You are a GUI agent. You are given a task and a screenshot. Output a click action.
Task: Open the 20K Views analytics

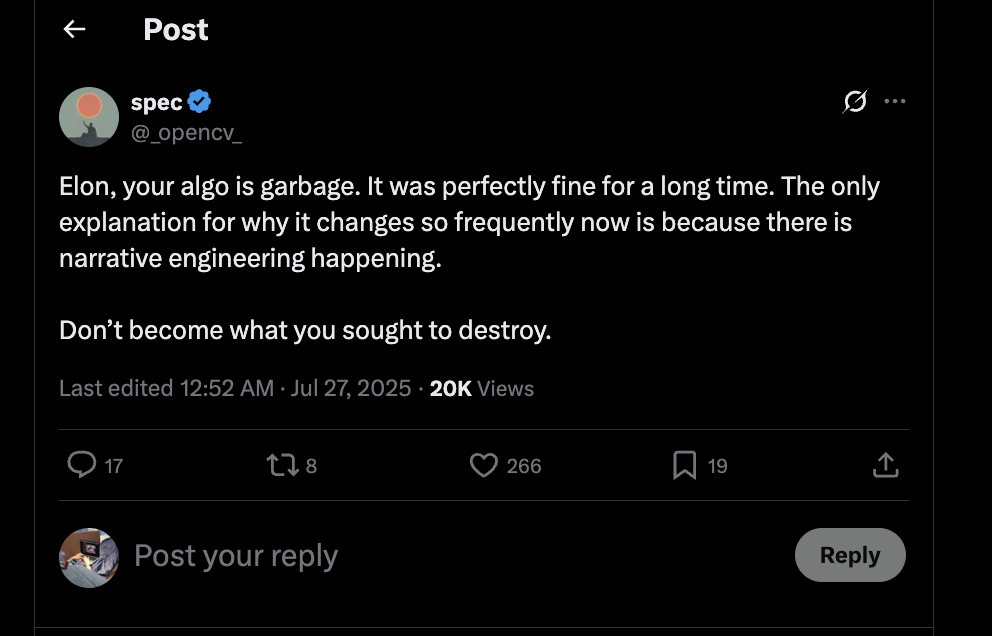click(x=481, y=388)
